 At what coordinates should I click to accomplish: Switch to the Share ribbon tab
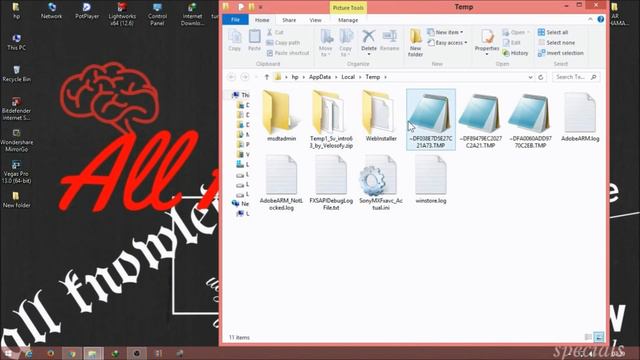289,20
